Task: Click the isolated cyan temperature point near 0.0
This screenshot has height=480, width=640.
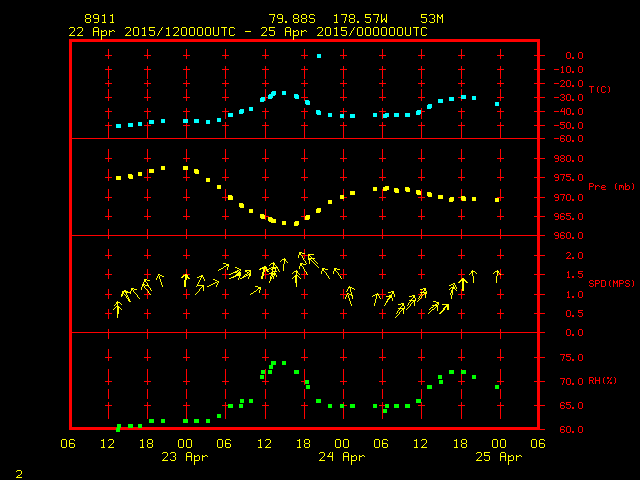Action: pyautogui.click(x=319, y=56)
